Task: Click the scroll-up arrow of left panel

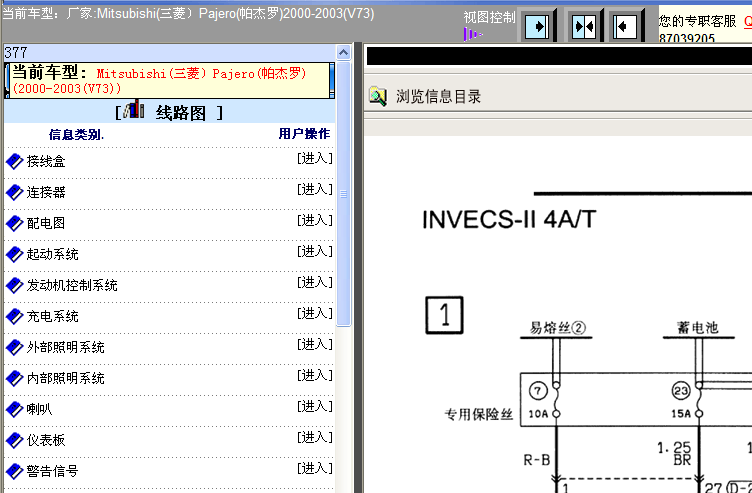Action: point(343,52)
